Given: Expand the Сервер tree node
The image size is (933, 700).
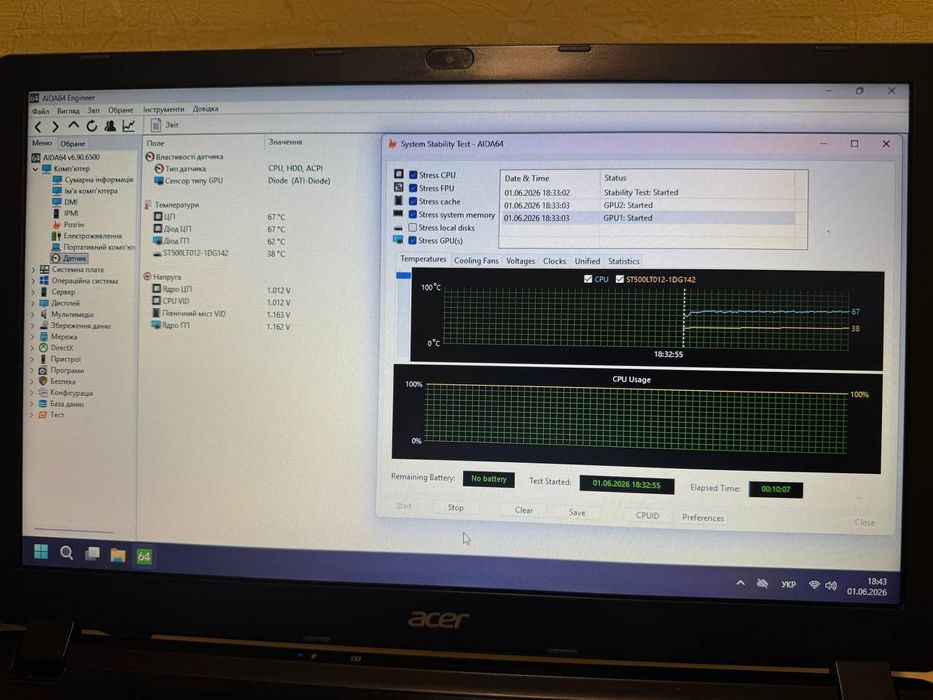Looking at the screenshot, I should point(33,292).
